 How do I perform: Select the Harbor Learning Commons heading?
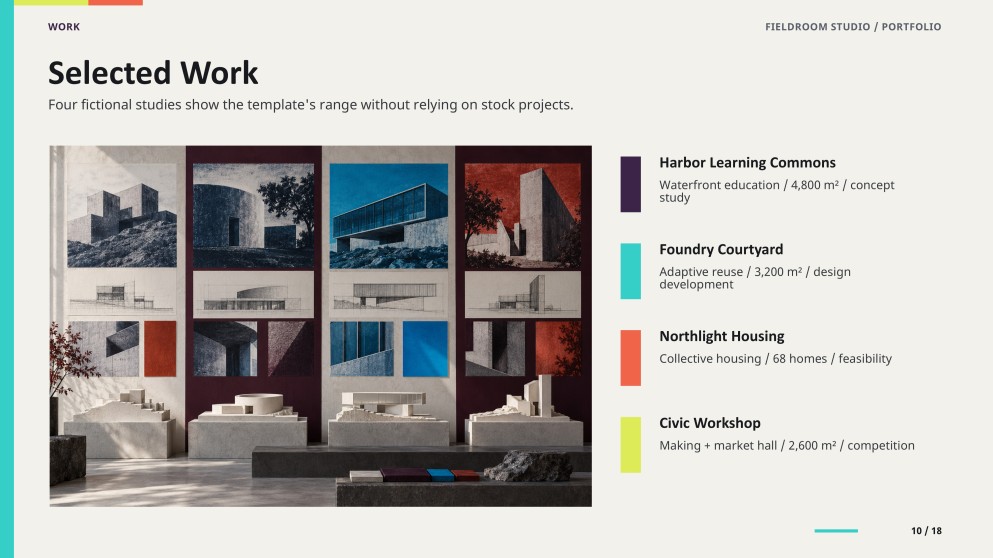(747, 163)
